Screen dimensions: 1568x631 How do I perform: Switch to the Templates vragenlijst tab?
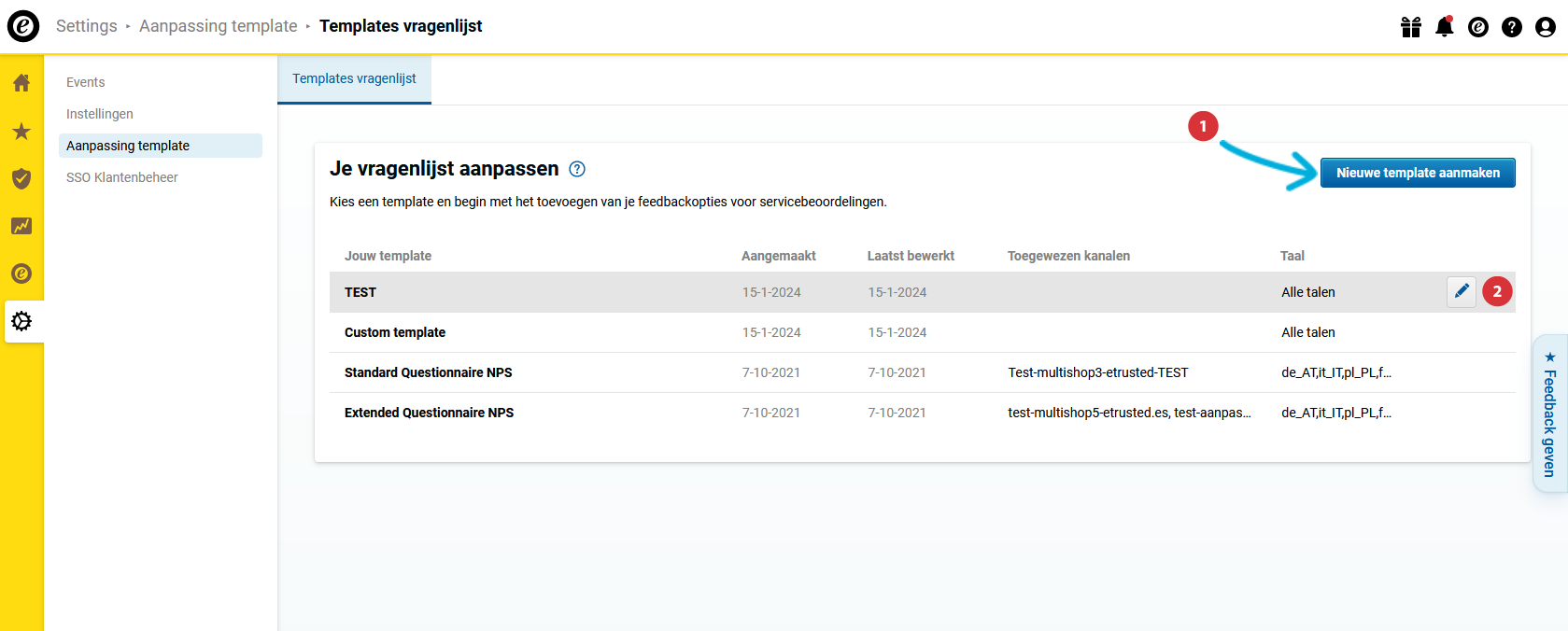coord(354,78)
